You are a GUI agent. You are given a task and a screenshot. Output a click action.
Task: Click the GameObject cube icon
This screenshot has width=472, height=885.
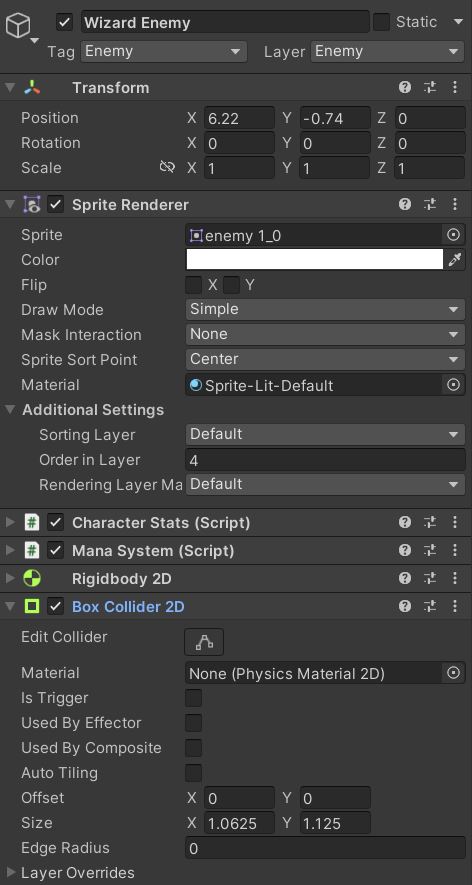[18, 25]
